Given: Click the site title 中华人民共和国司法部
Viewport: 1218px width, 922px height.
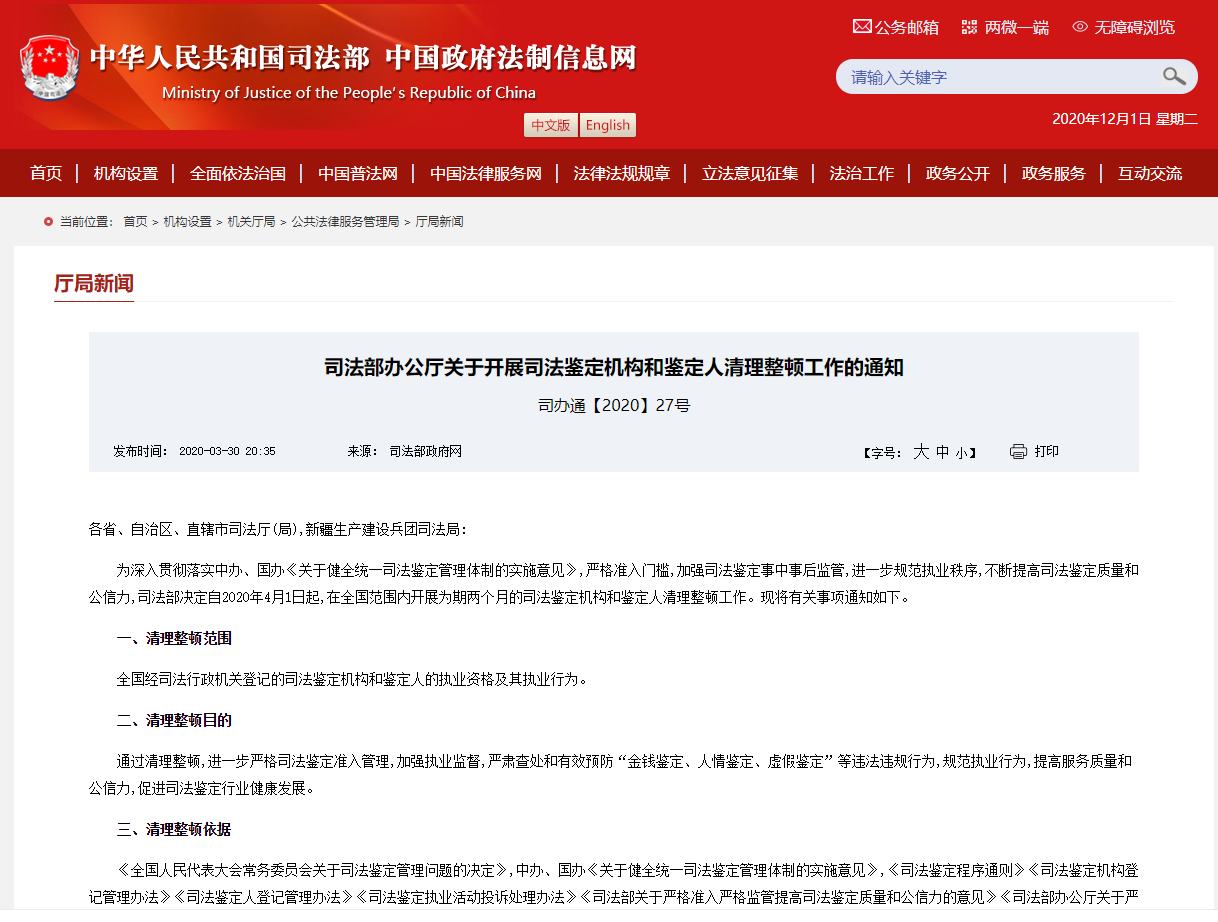Looking at the screenshot, I should 230,58.
